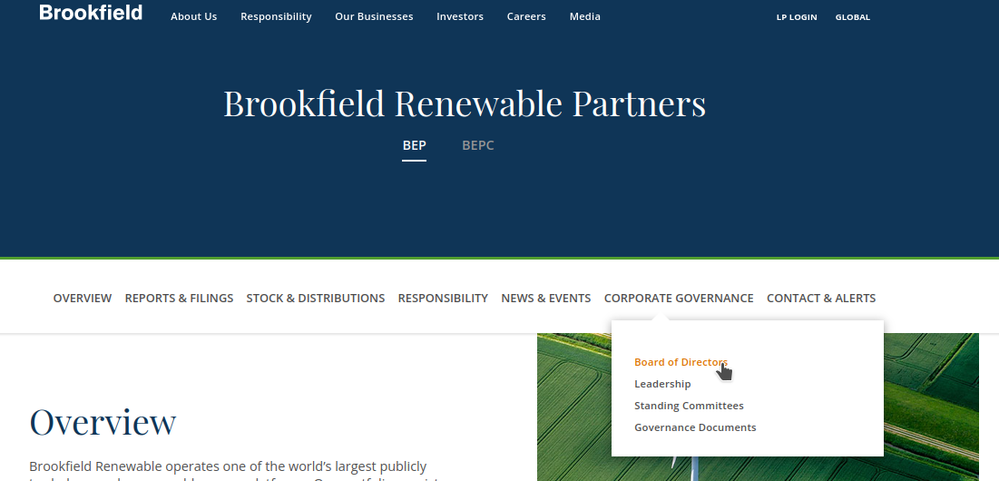
Task: Go to Investors in top navigation
Action: pos(460,17)
